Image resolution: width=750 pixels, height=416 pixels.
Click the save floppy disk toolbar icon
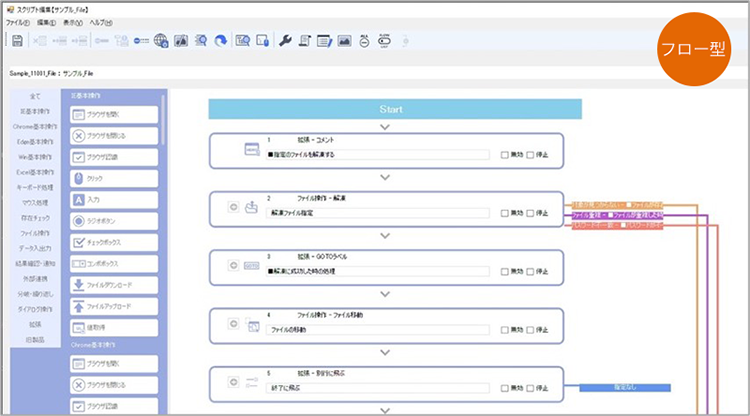click(x=17, y=41)
